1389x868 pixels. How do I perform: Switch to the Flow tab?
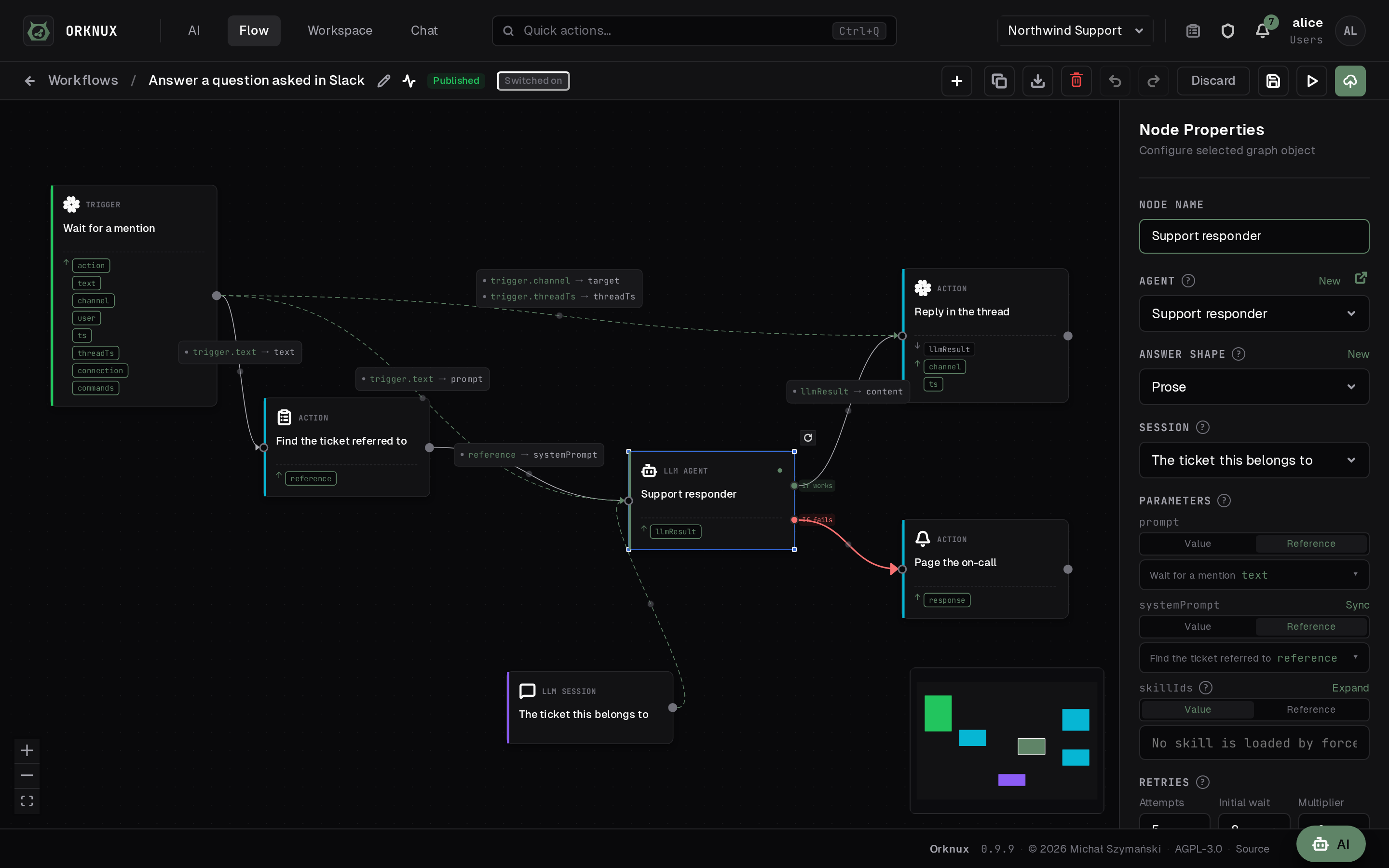coord(254,31)
